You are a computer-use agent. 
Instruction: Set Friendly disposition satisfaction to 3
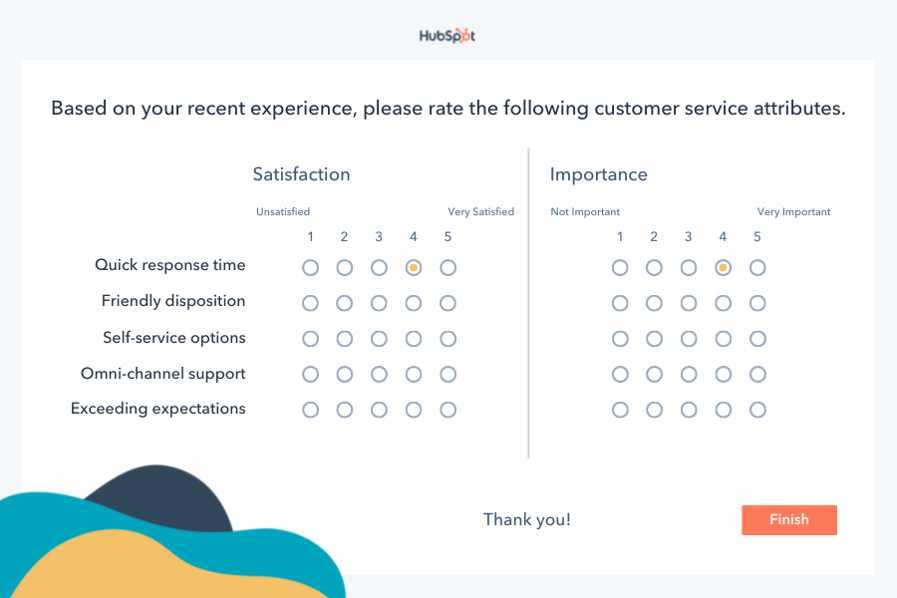click(x=379, y=303)
